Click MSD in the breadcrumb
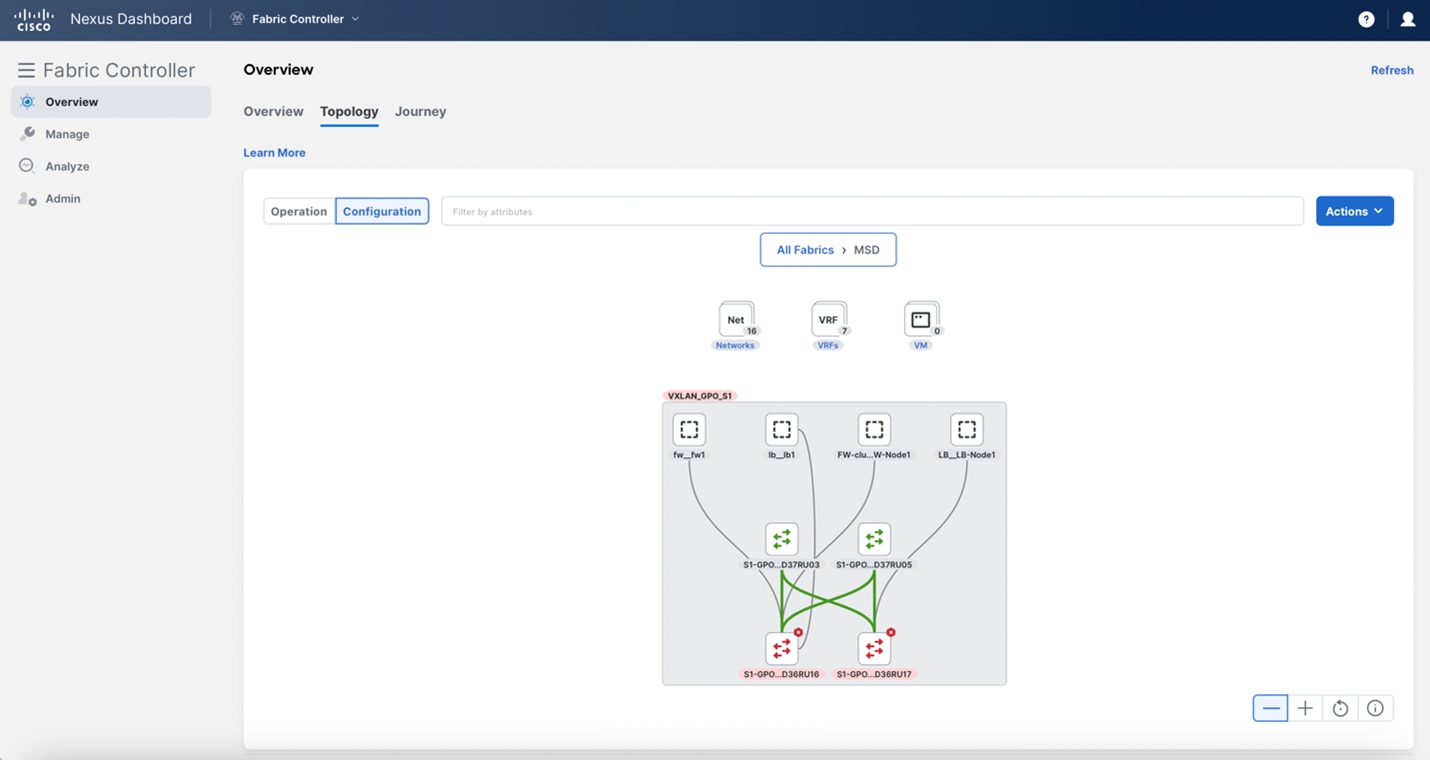The height and width of the screenshot is (760, 1430). point(867,250)
